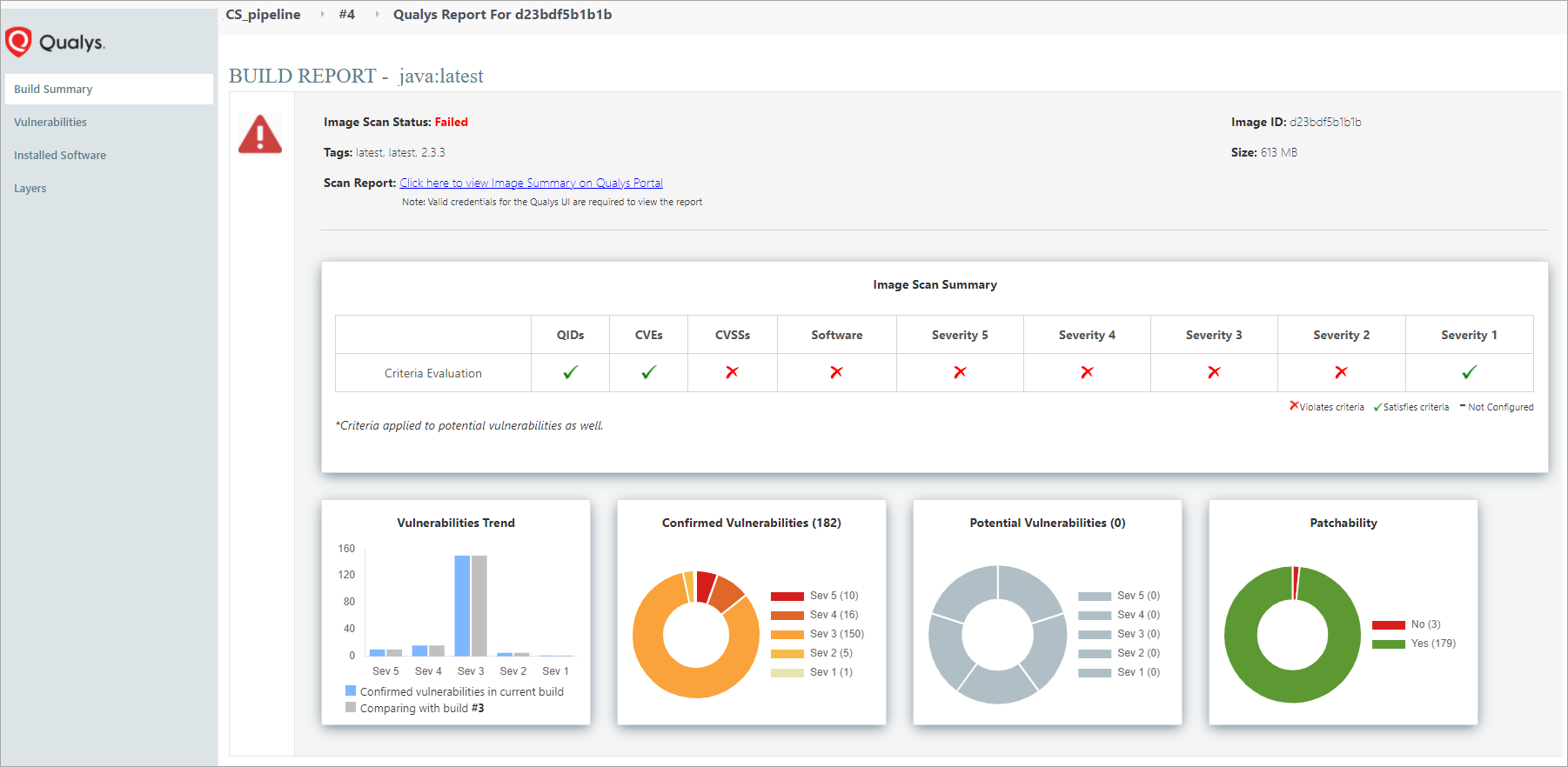
Task: Open the Image Summary on Qualys Portal link
Action: click(531, 183)
